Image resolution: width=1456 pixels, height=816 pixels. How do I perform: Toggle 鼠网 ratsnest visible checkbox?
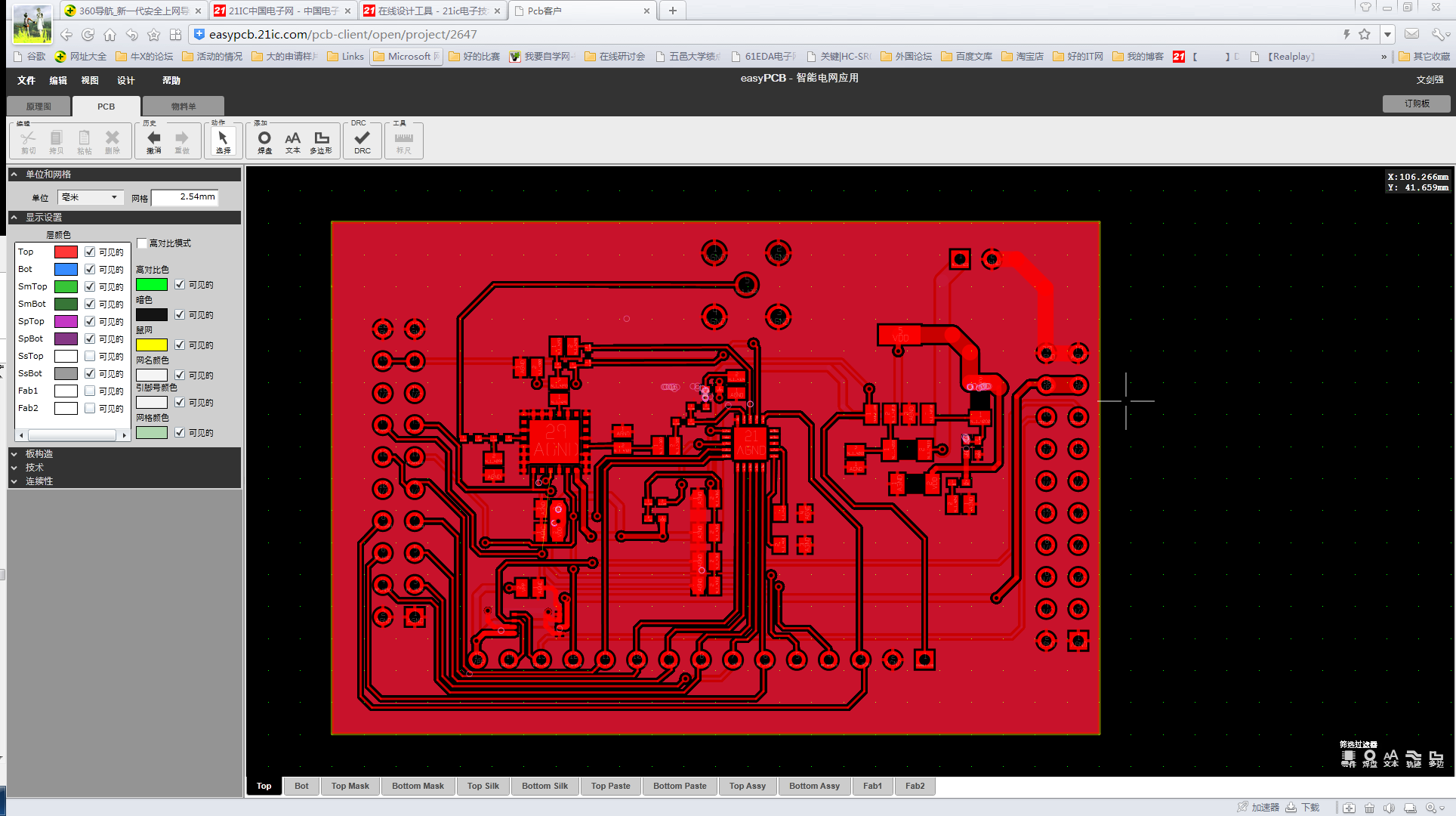pos(180,345)
